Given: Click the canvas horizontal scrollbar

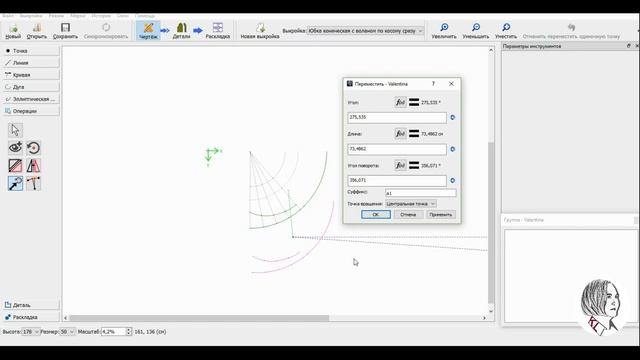Looking at the screenshot, I should 199,318.
